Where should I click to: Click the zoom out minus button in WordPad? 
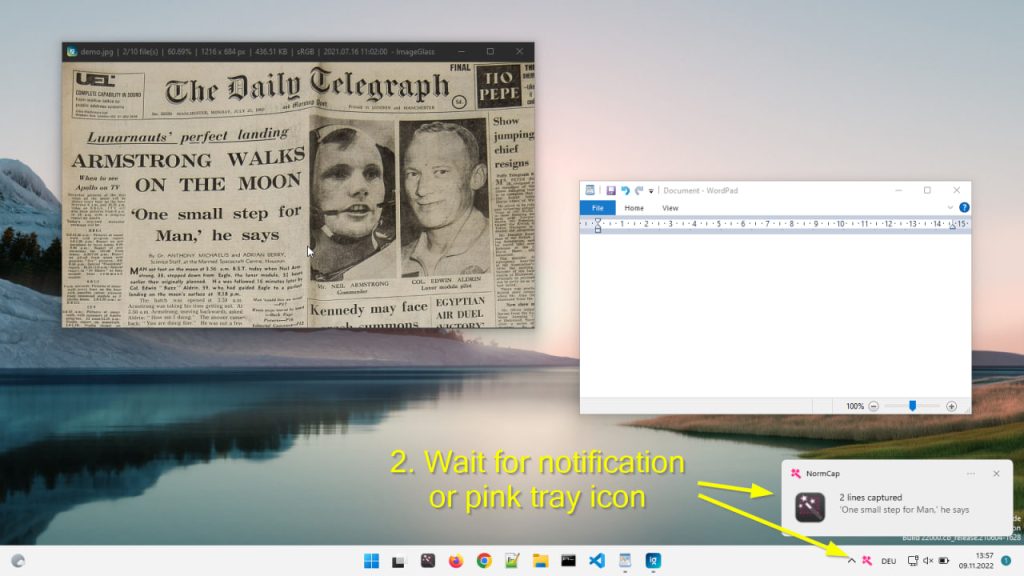(x=873, y=406)
